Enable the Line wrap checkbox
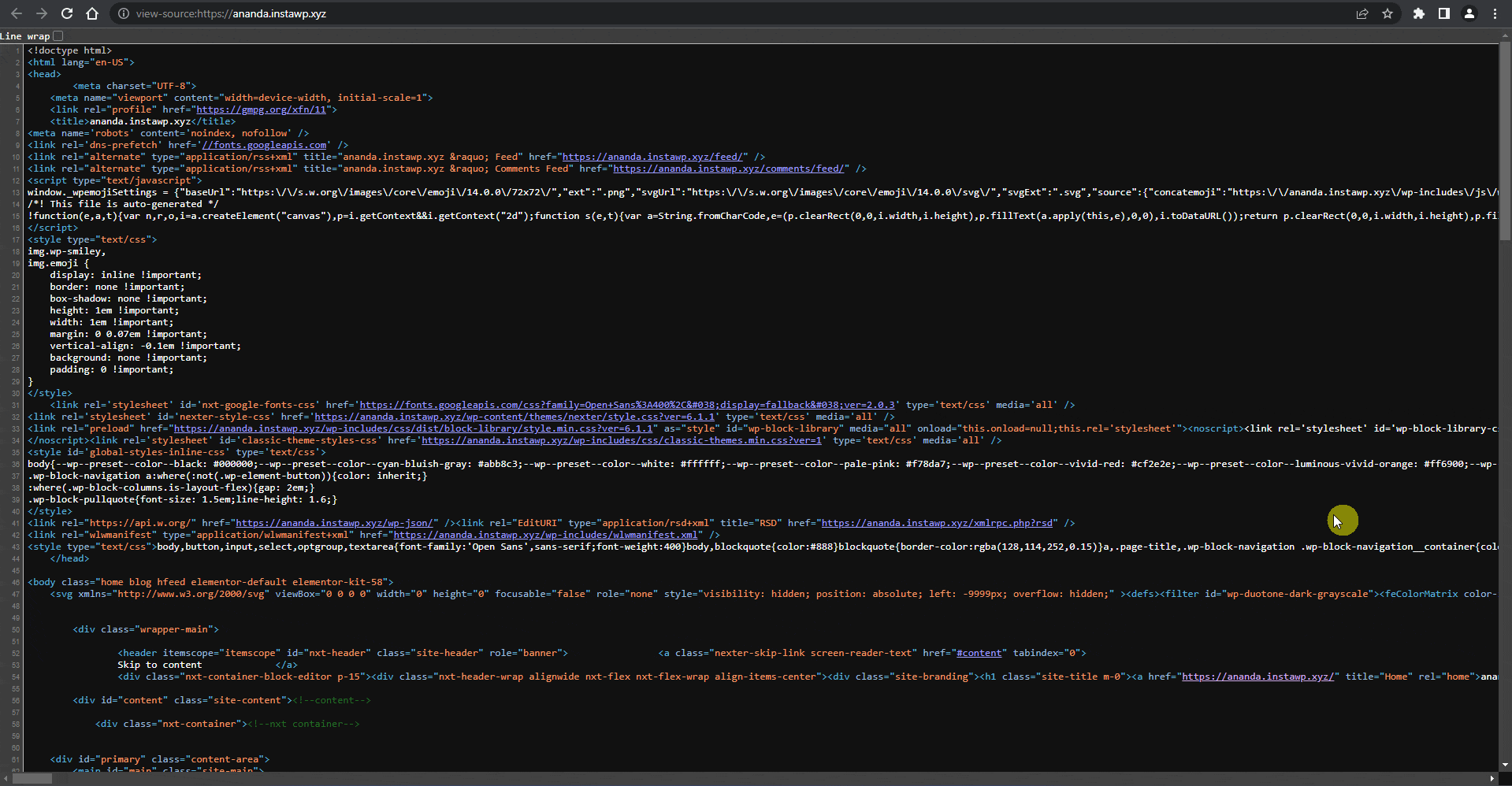 click(x=58, y=36)
